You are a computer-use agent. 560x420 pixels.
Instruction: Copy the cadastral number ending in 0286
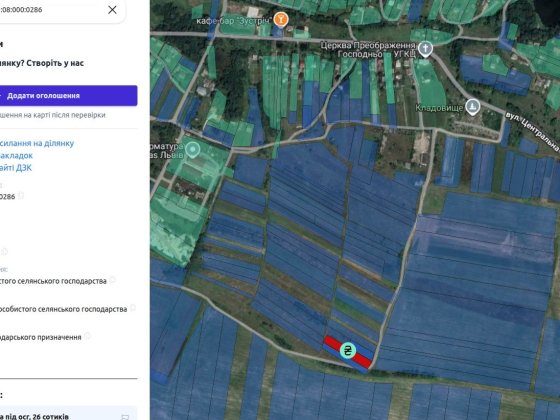click(x=21, y=196)
